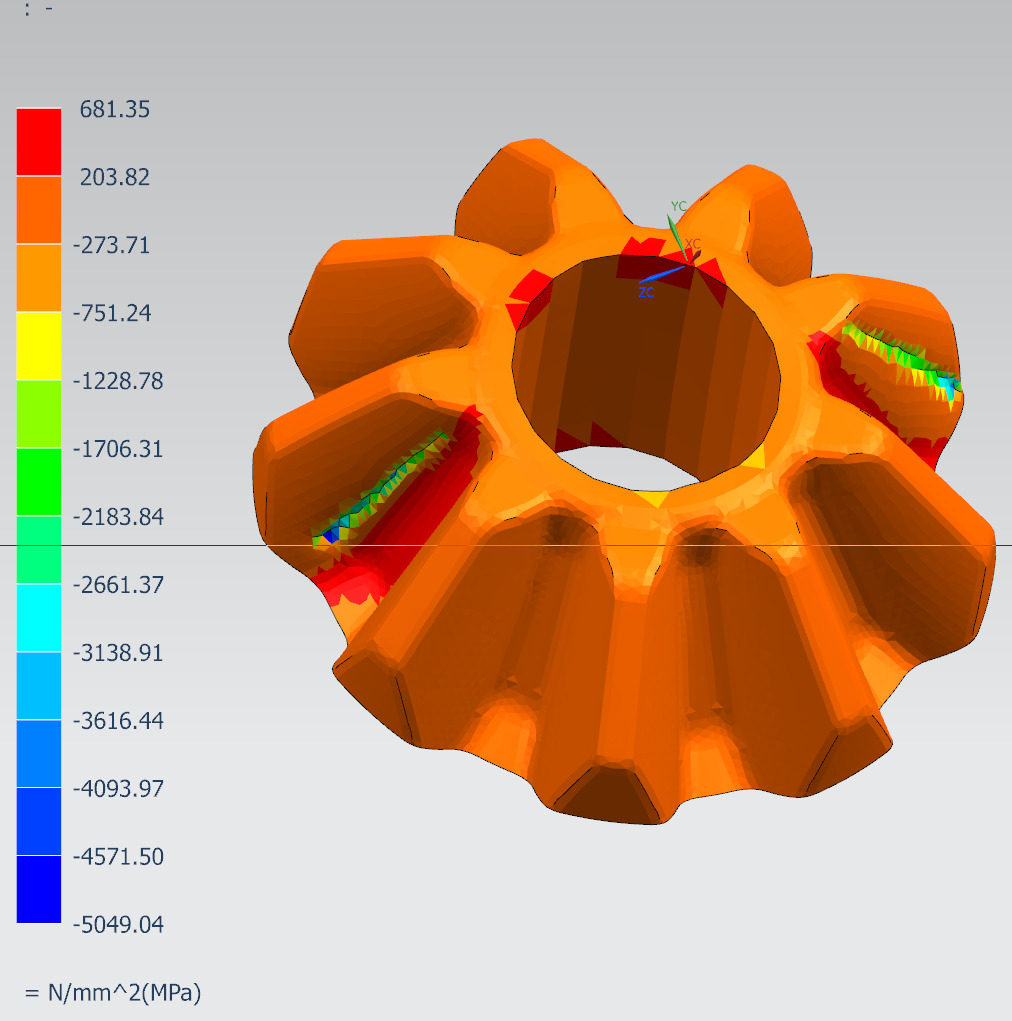Select the legend value -1228.78
Screen dimensions: 1012x1021
[x=118, y=380]
